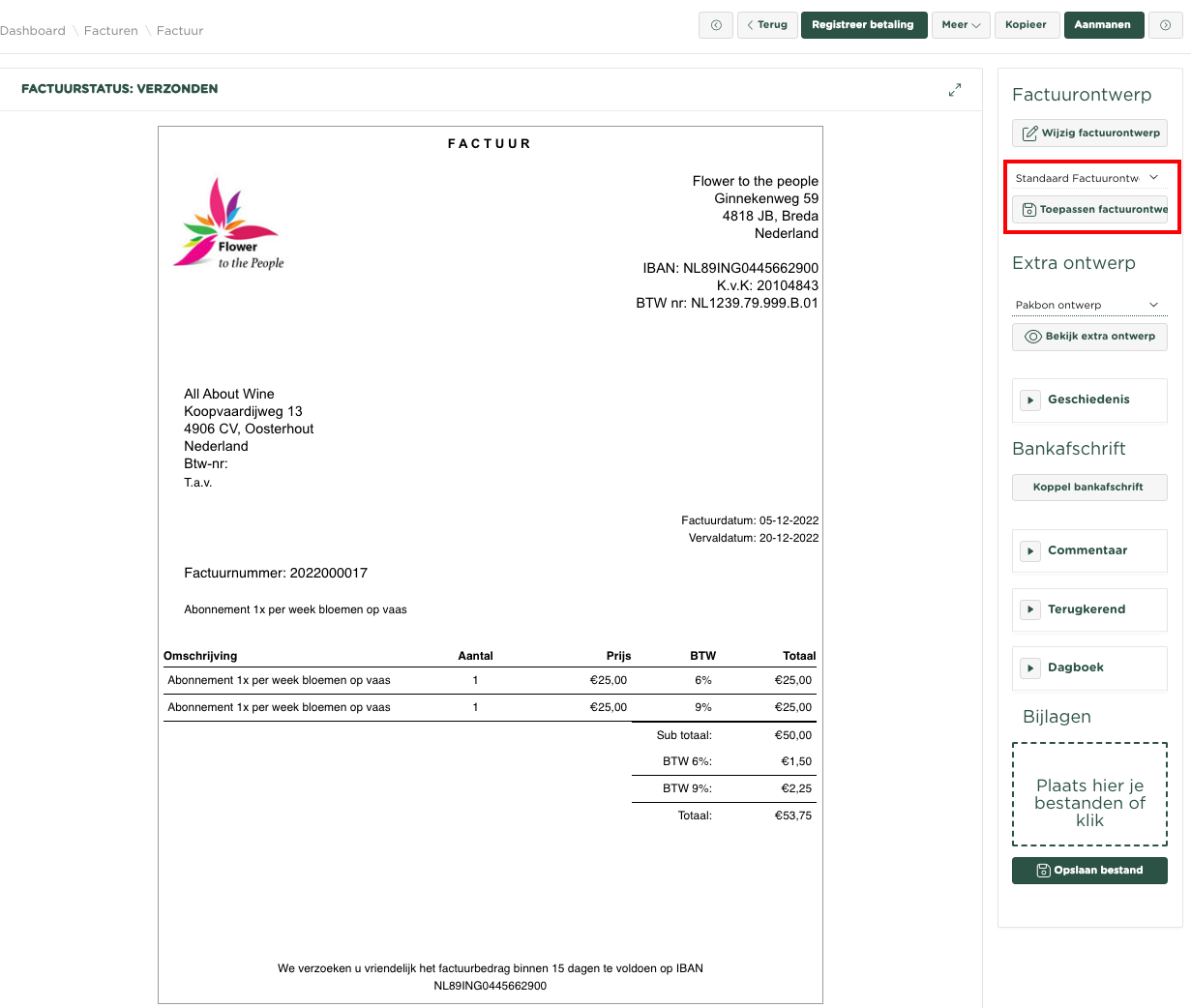
Task: Click the Flower to the People logo
Action: click(229, 222)
